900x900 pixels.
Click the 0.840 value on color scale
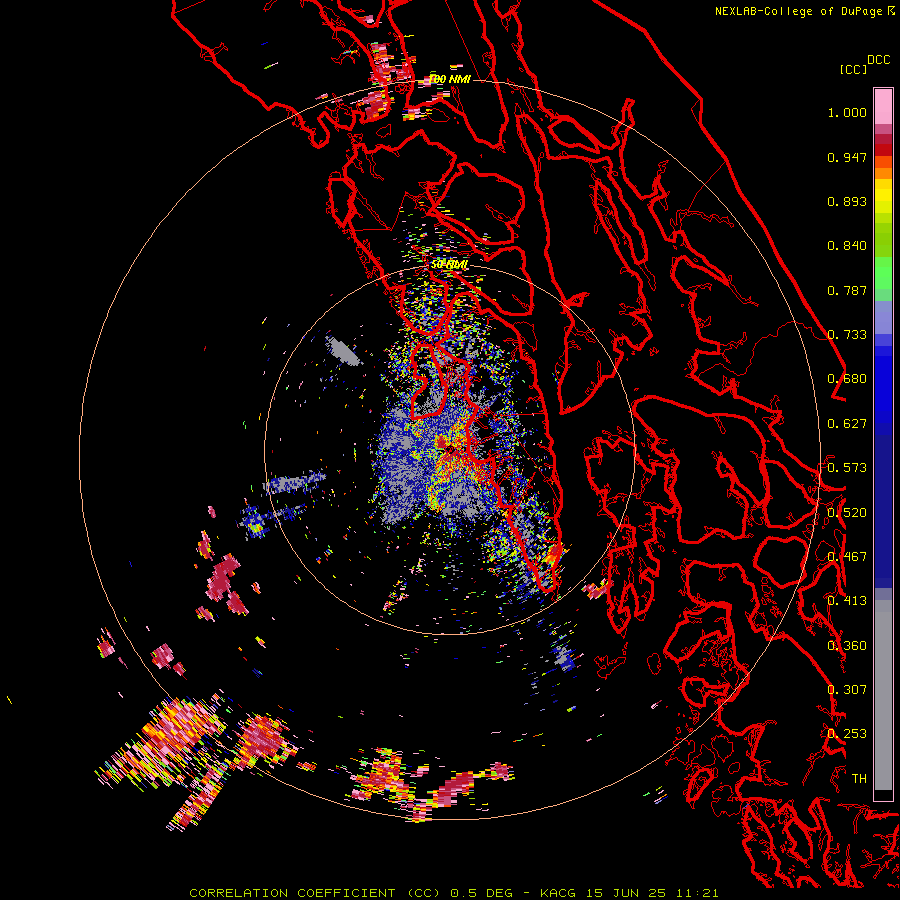(x=847, y=246)
